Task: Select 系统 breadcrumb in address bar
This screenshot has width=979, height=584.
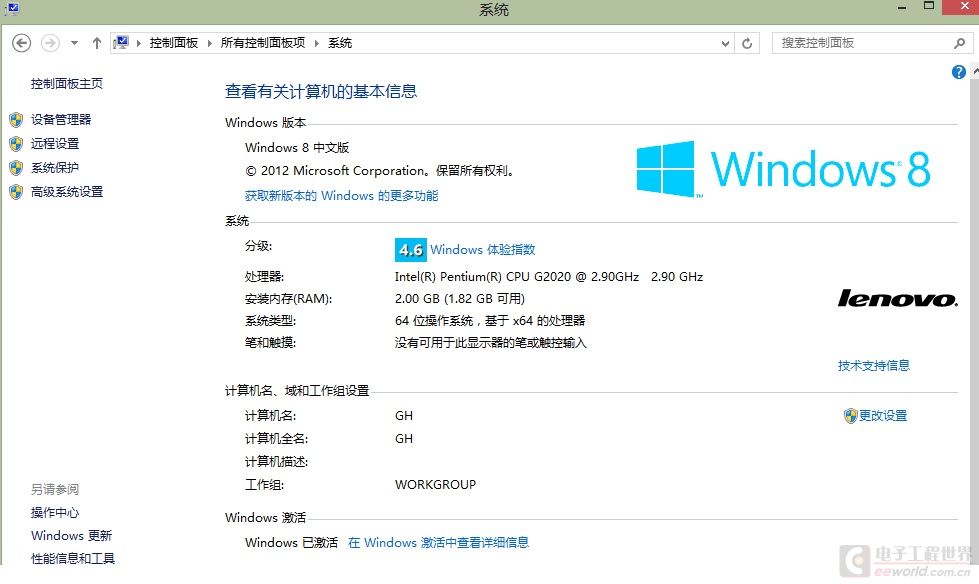Action: (340, 42)
